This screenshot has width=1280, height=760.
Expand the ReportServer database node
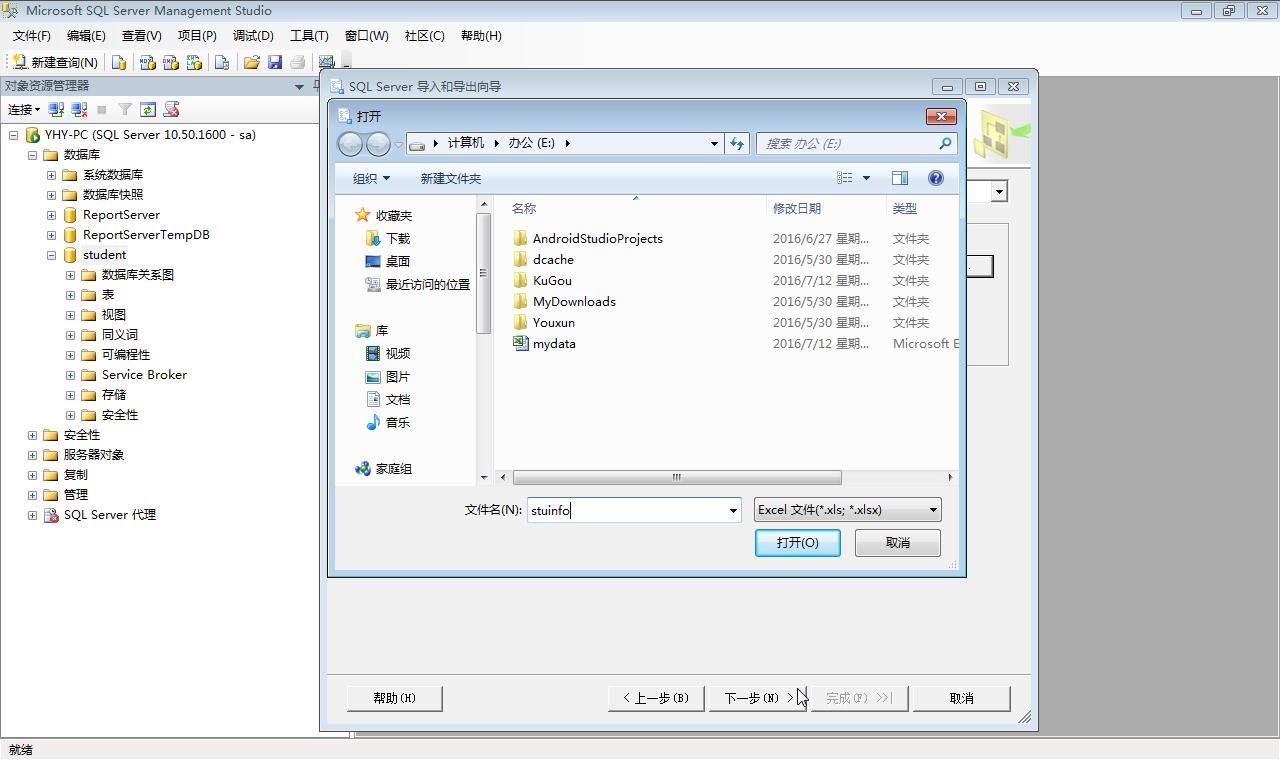click(x=51, y=214)
